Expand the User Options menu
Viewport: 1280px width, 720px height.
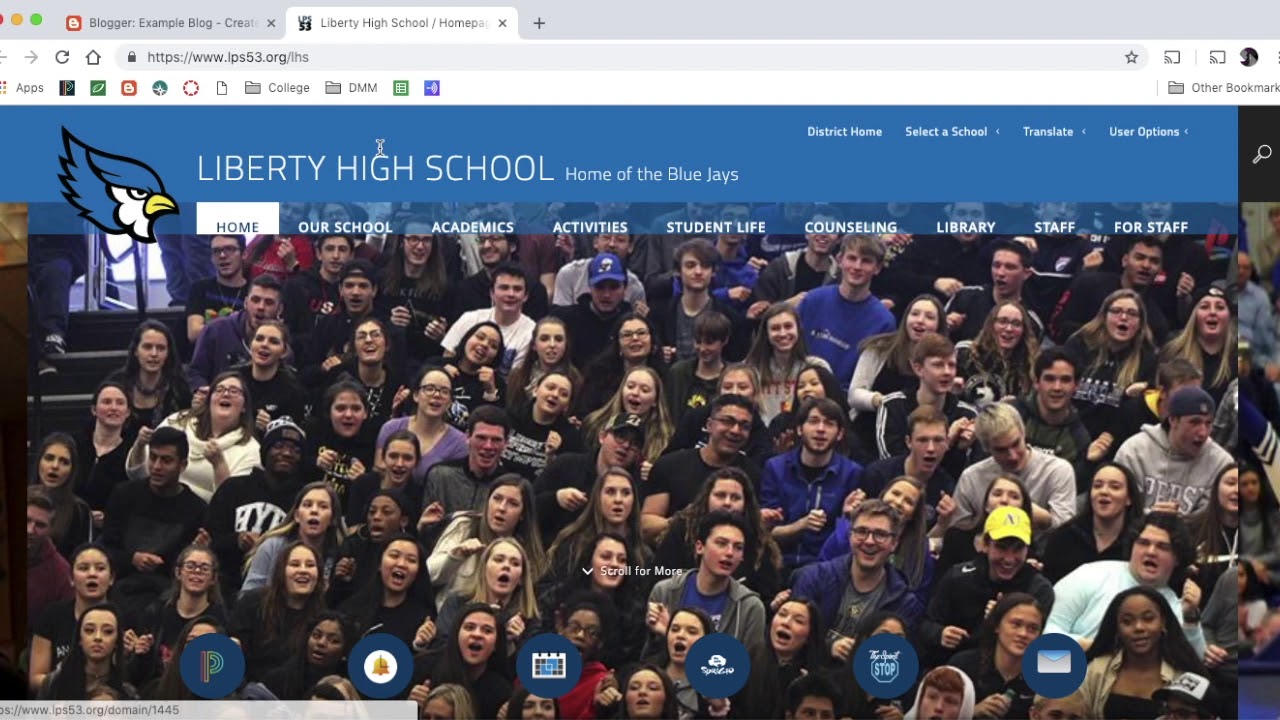pyautogui.click(x=1149, y=131)
